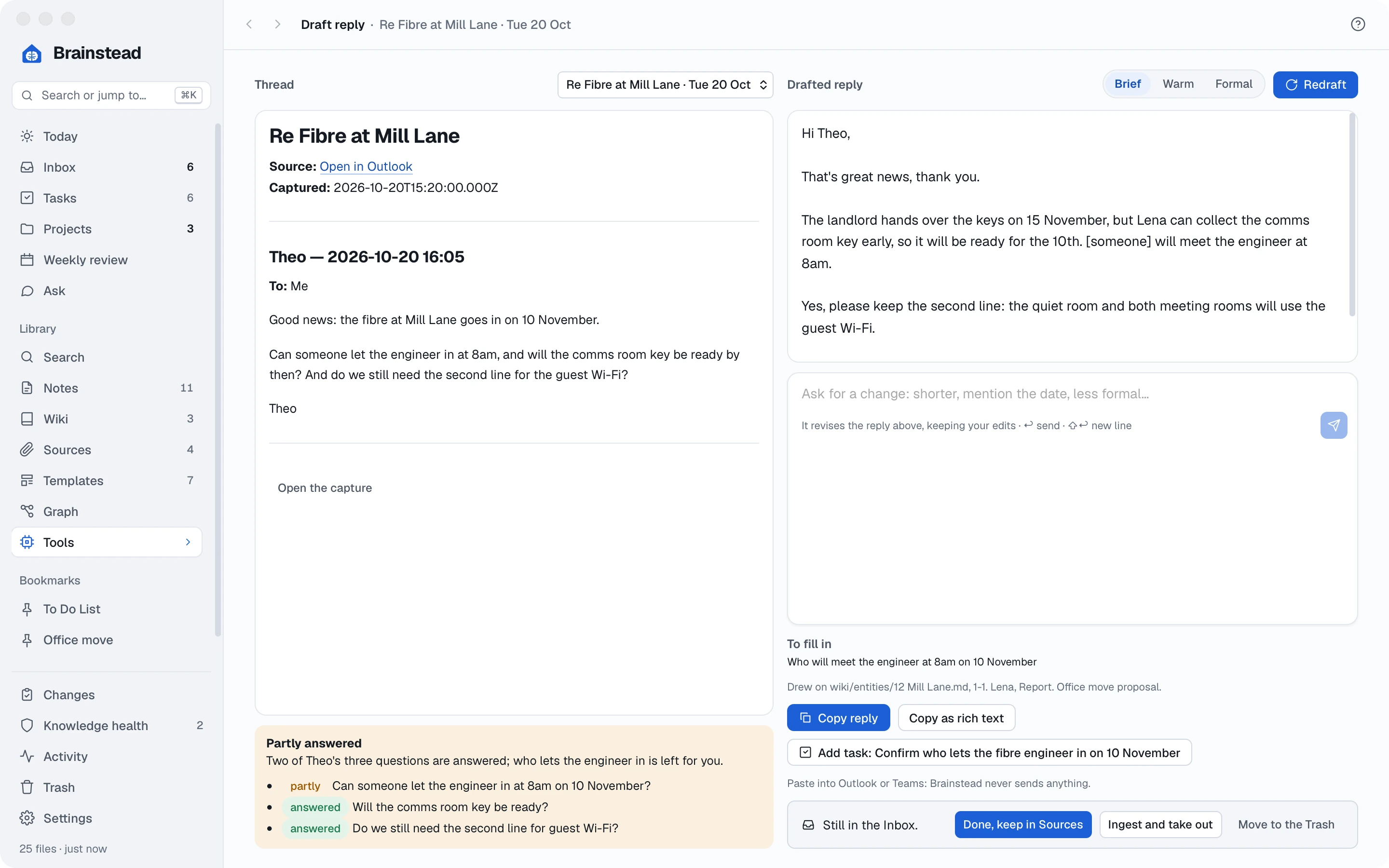Screen dimensions: 1389x868
Task: Open the Inbox tray icon
Action: 27,167
